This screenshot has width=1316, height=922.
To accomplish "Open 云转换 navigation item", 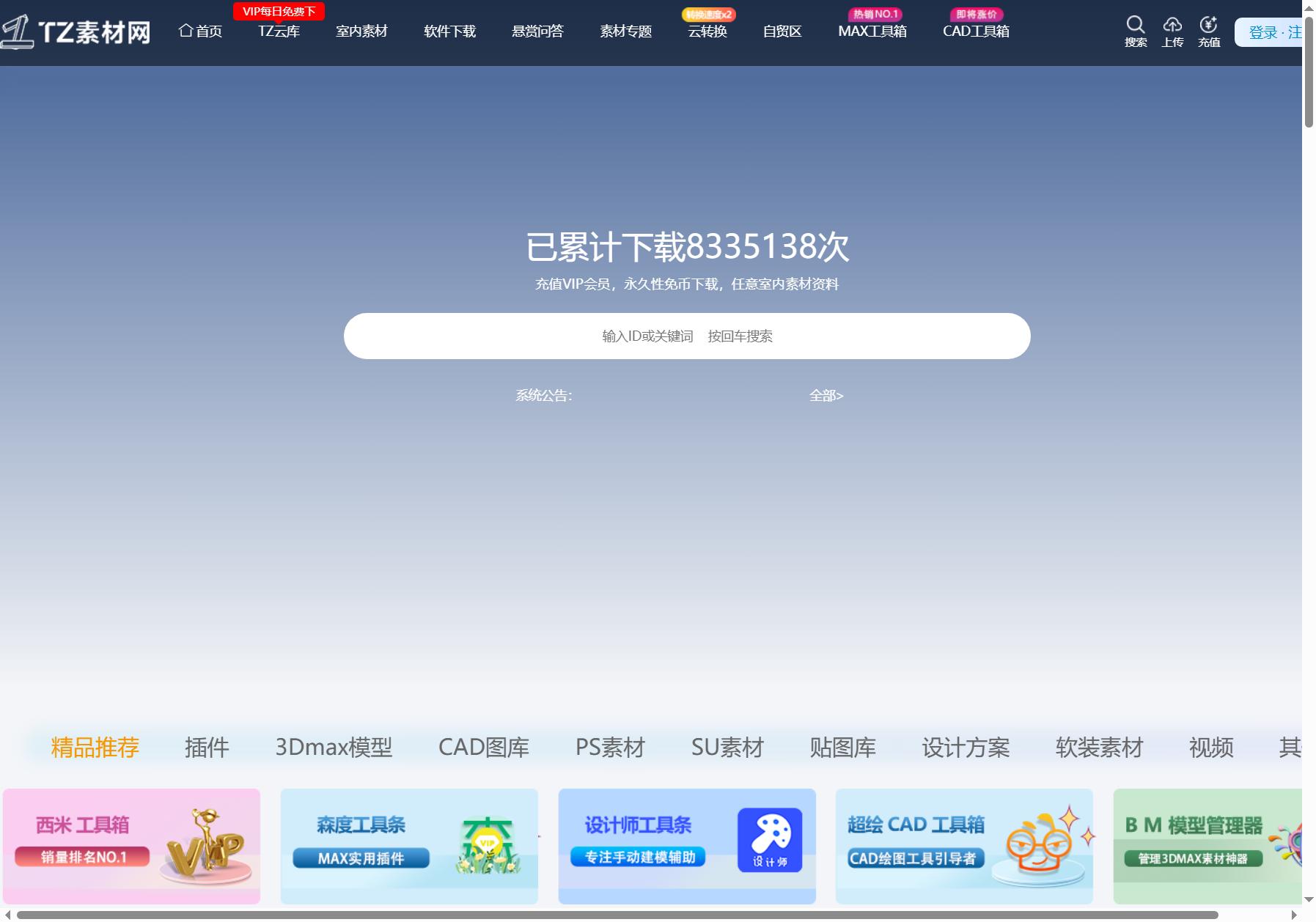I will [x=707, y=31].
